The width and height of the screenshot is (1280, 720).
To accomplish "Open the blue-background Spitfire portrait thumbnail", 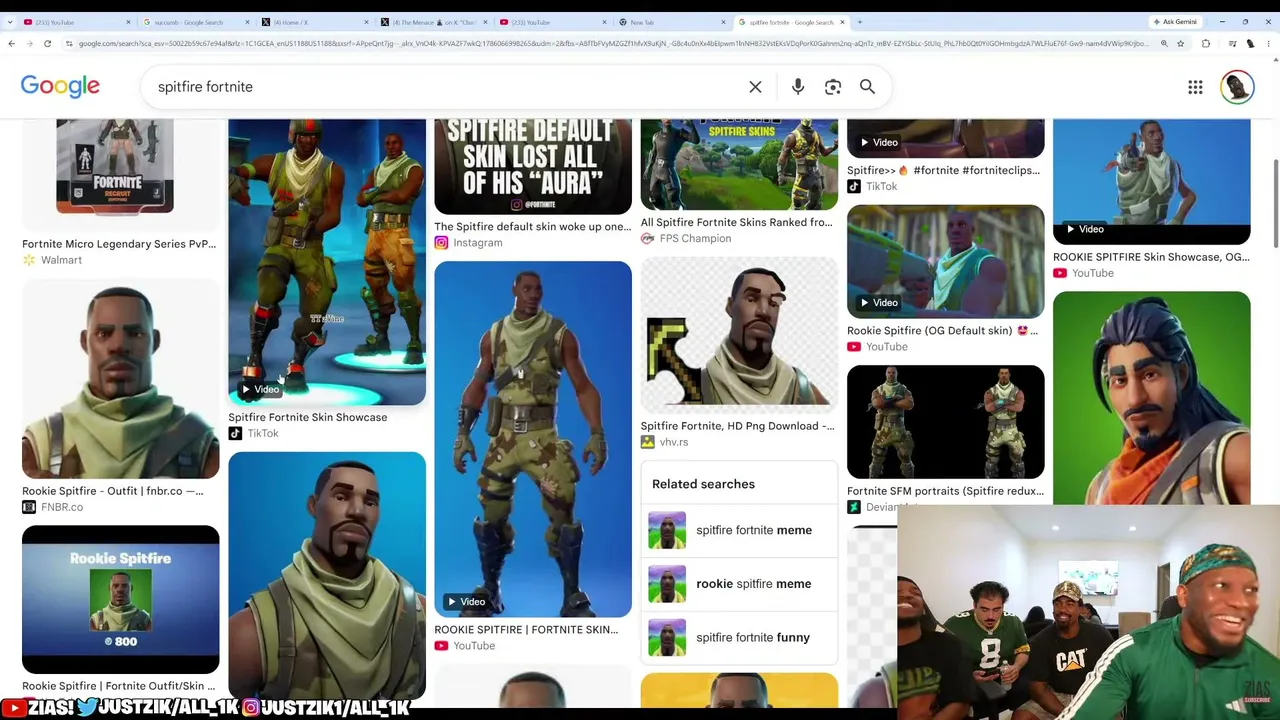I will click(x=327, y=575).
